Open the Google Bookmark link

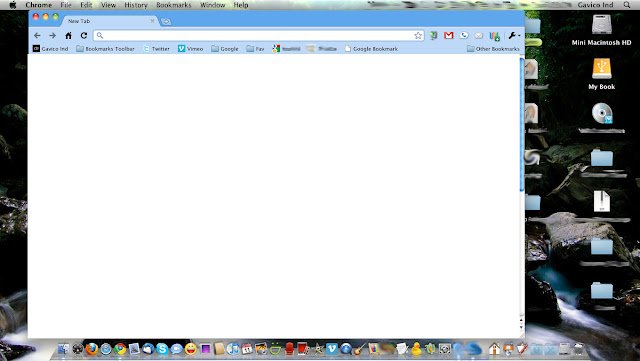point(371,49)
